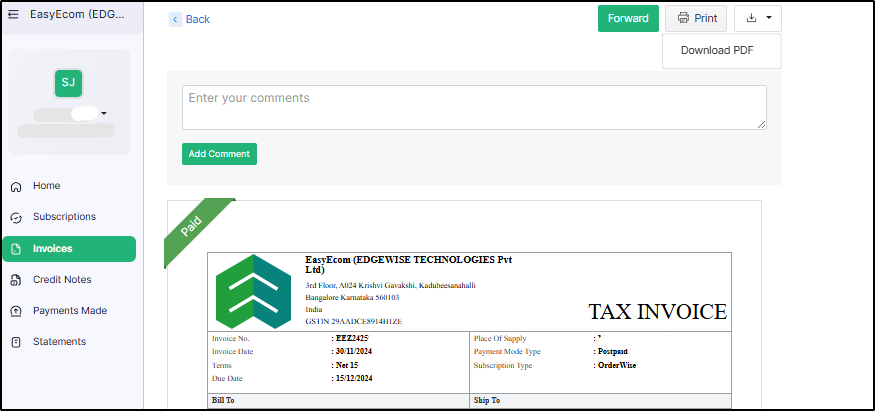Expand the user account dropdown arrow
875x411 pixels.
coord(104,114)
